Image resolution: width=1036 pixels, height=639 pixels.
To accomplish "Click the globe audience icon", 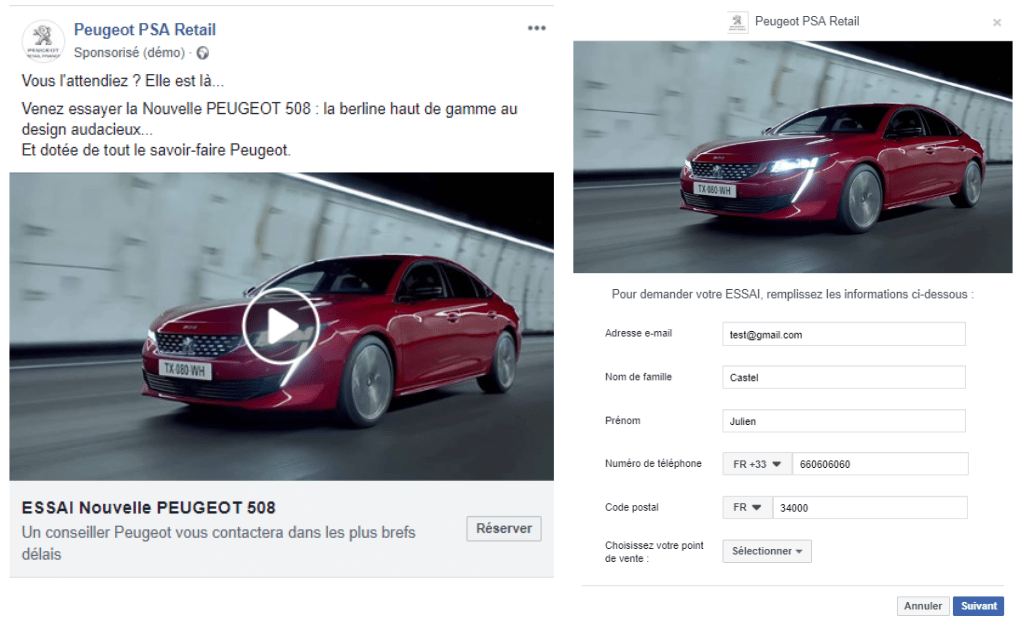I will (203, 52).
